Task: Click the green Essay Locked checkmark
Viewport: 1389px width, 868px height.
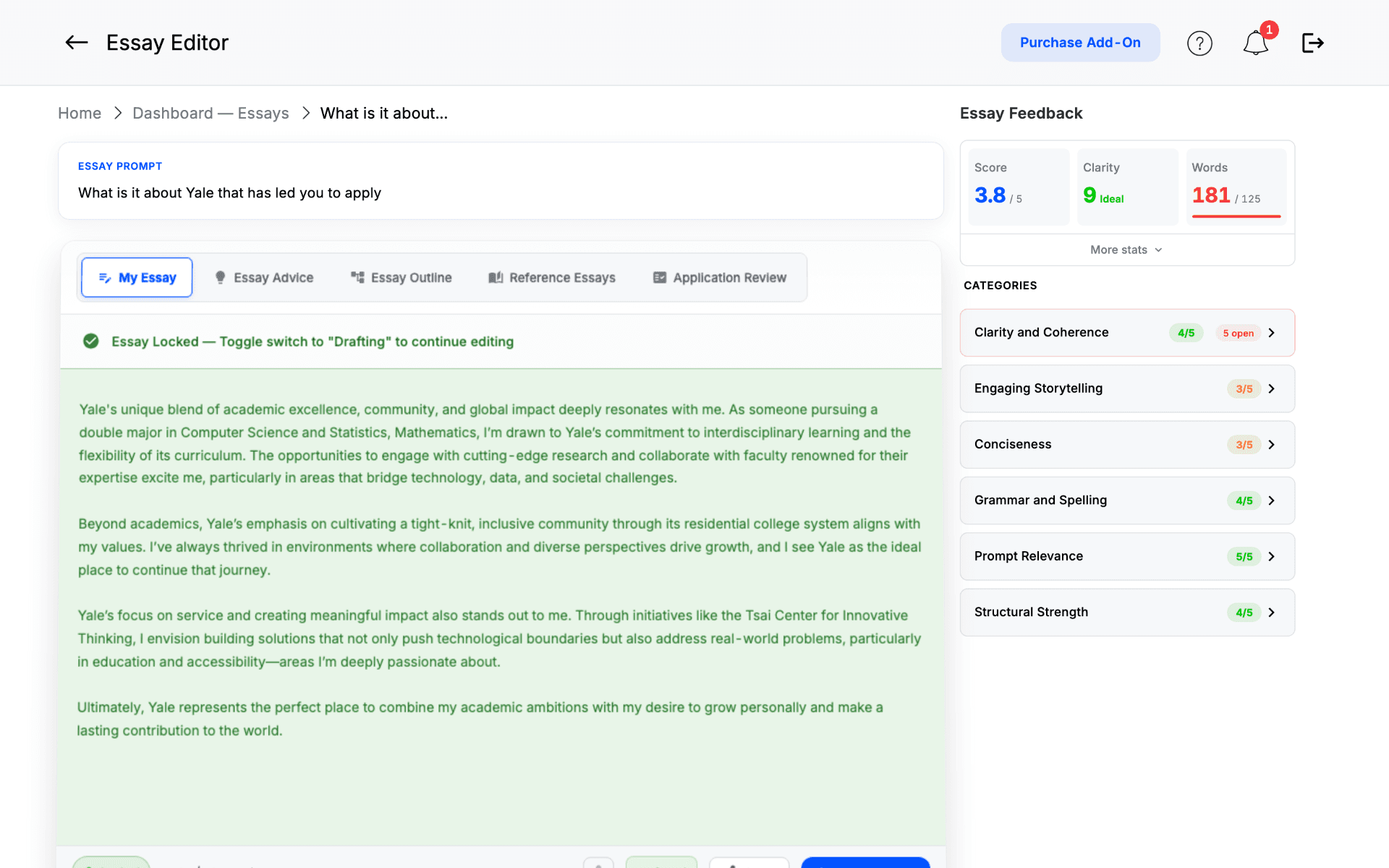Action: [x=90, y=341]
